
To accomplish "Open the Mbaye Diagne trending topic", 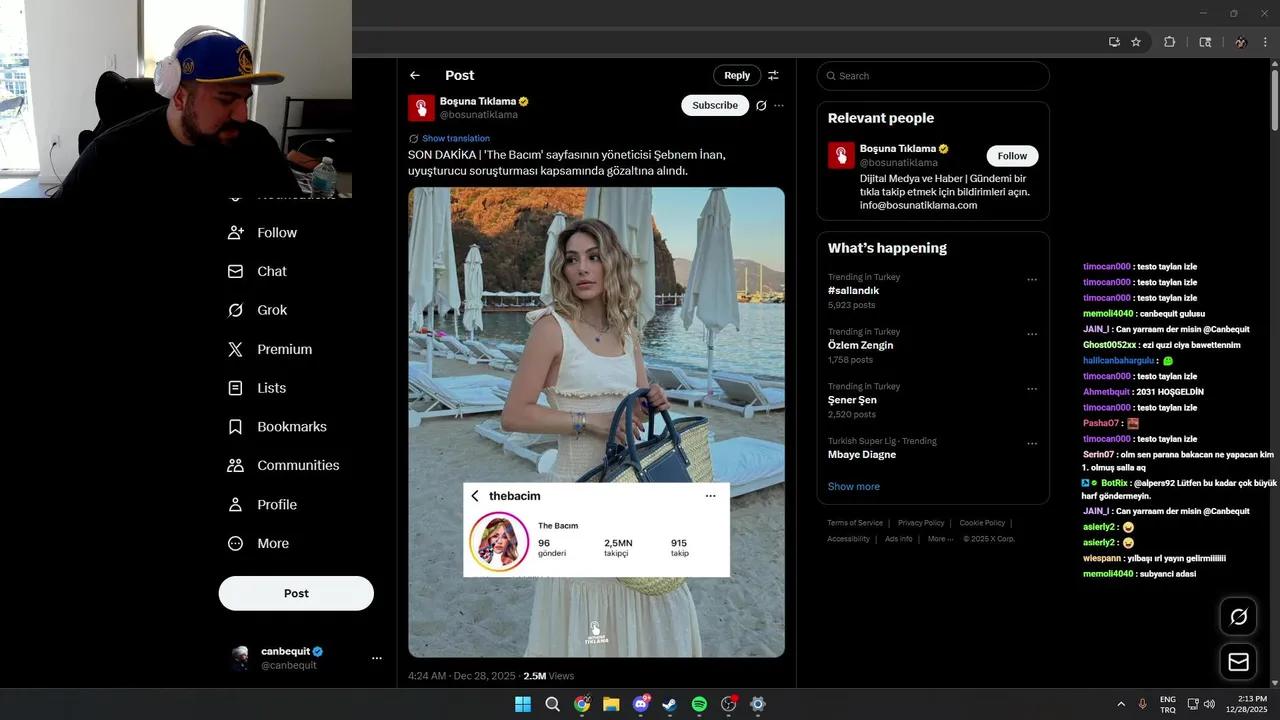I will [933, 449].
